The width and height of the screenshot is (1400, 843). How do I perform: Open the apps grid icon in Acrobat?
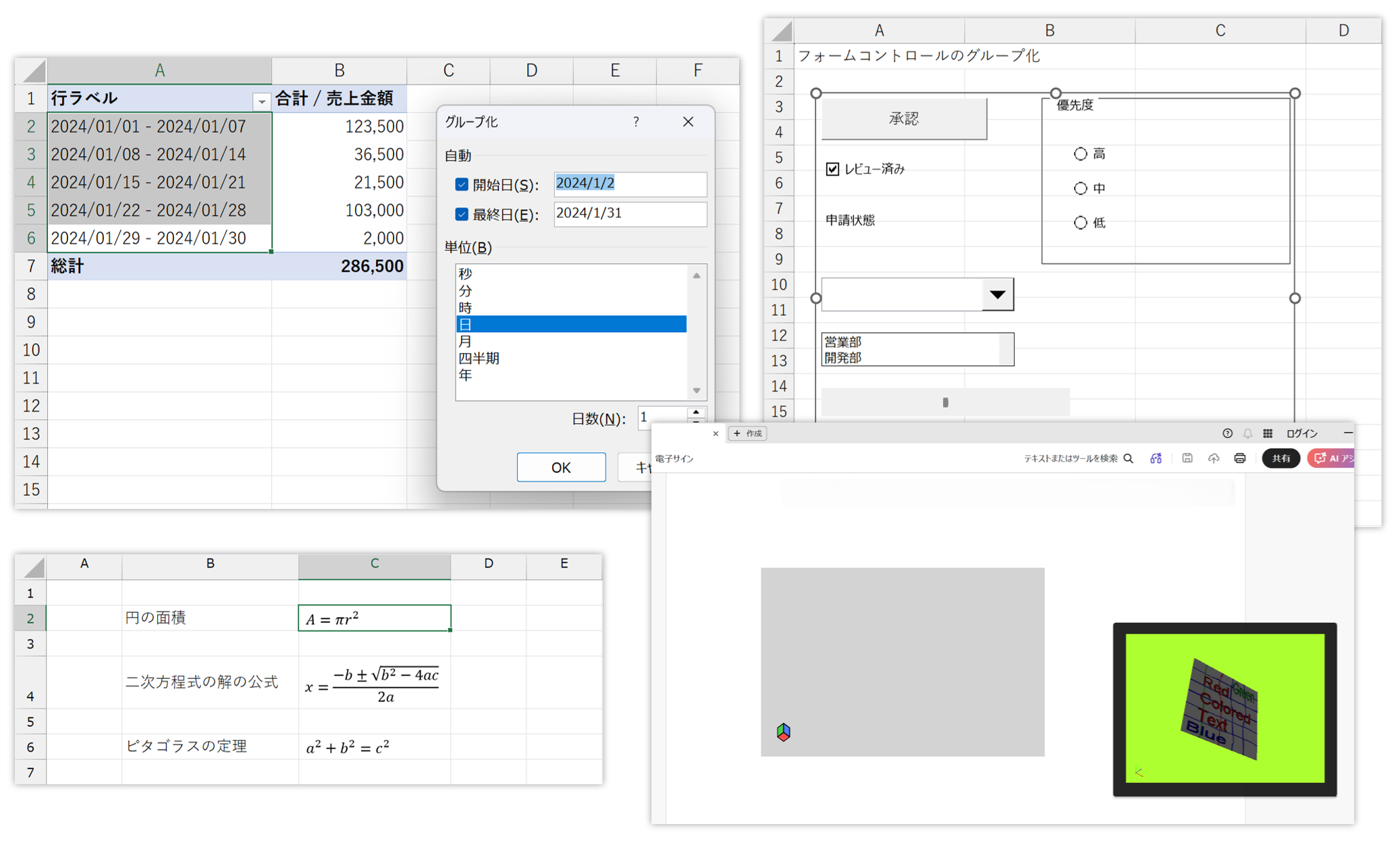[1268, 433]
